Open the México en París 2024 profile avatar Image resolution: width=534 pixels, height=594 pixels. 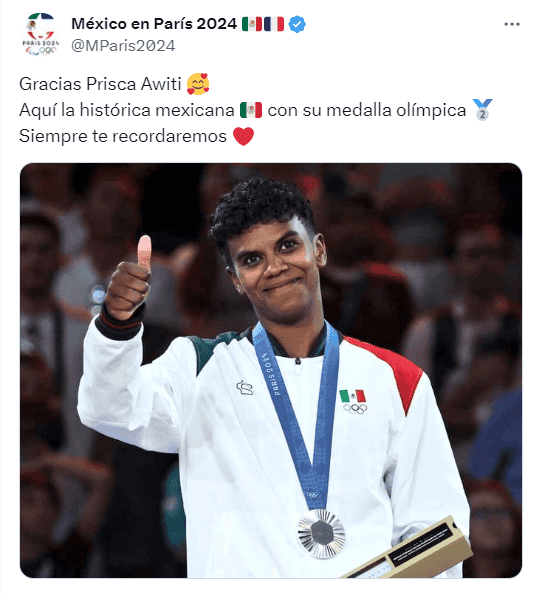pos(41,34)
